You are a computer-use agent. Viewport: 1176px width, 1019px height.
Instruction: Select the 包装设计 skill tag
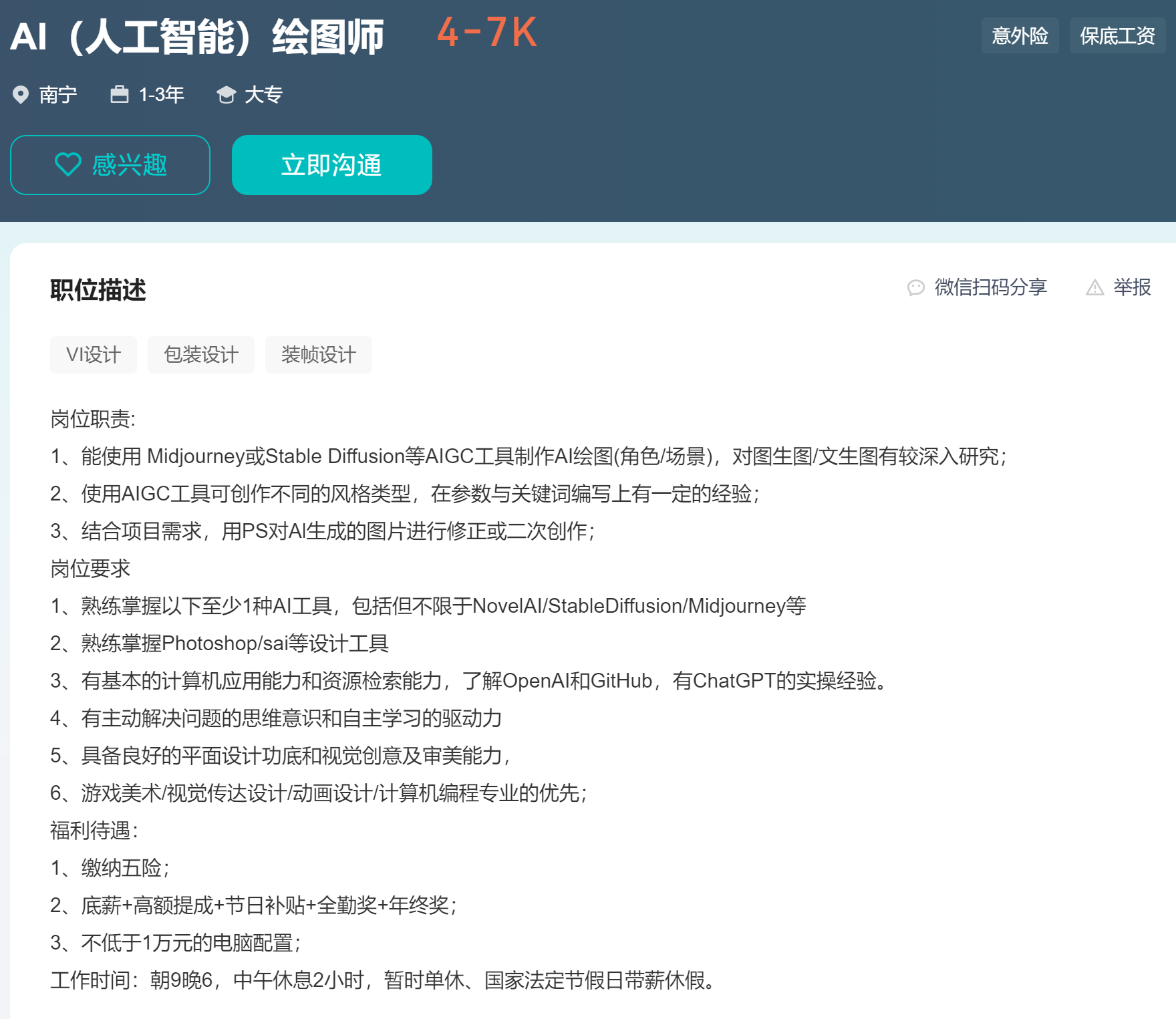(x=201, y=355)
